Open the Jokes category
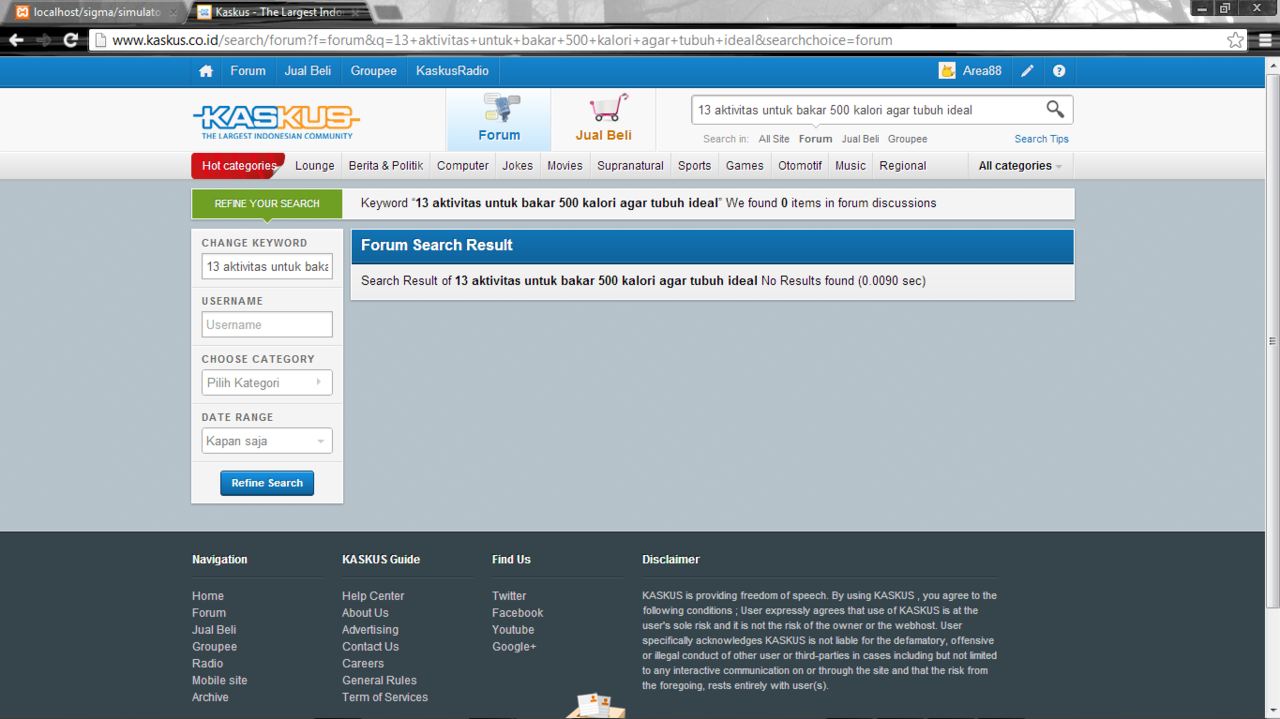 tap(518, 166)
